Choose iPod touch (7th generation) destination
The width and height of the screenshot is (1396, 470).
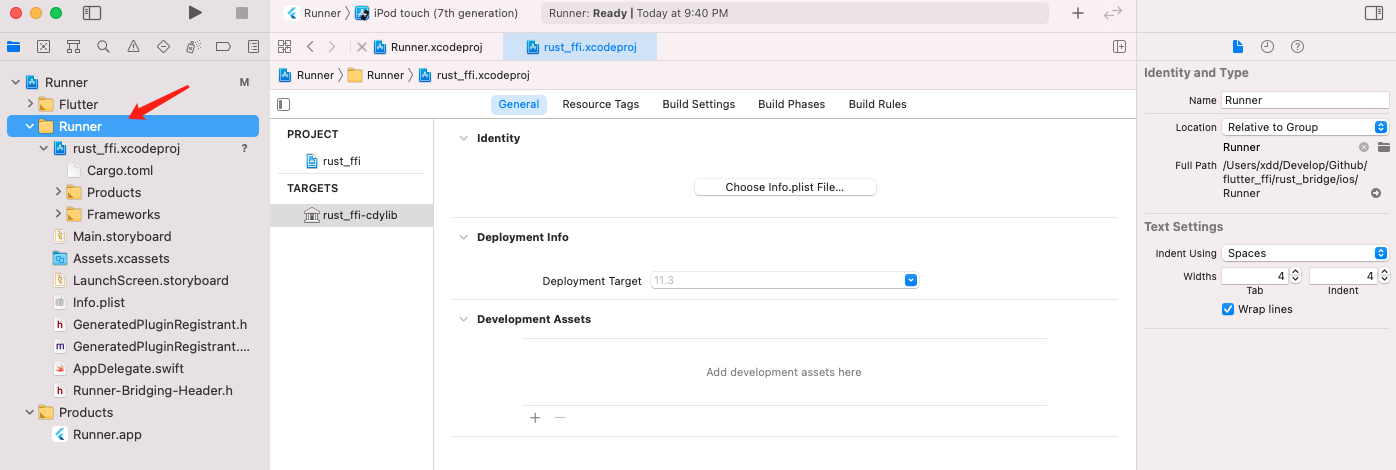pyautogui.click(x=437, y=13)
